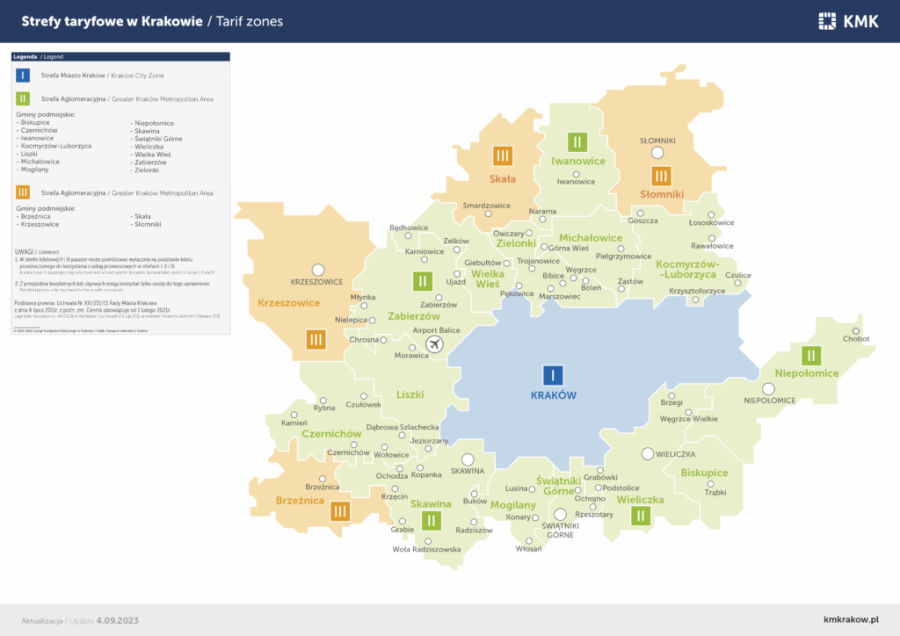Select the green zone II icon above Iwanowice
900x636 pixels.
click(x=576, y=142)
